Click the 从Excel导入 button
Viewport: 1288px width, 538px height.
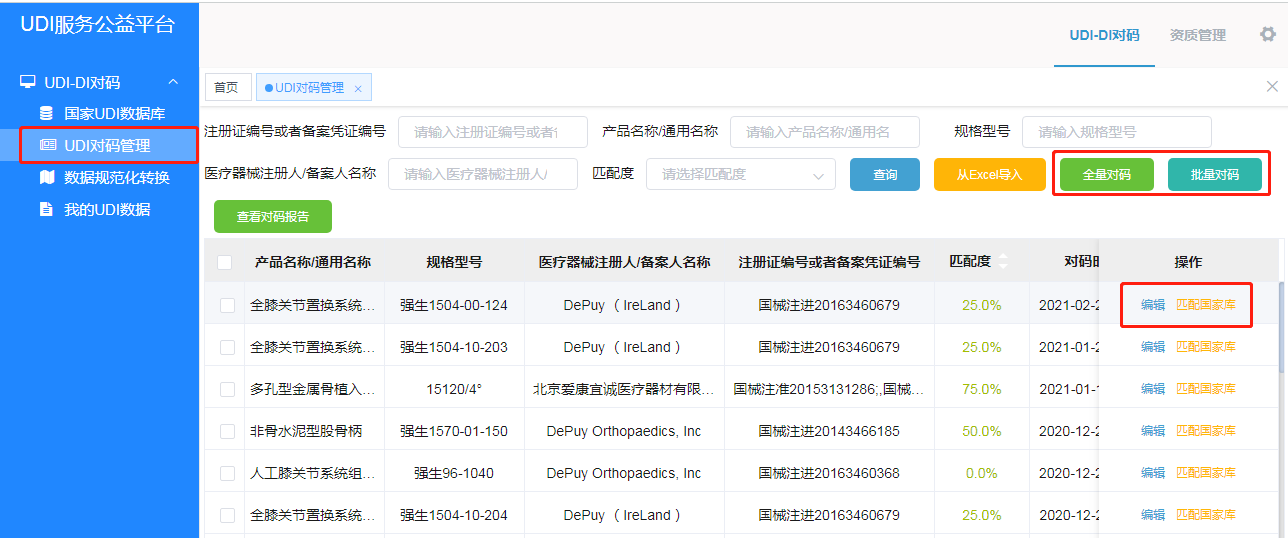[x=989, y=174]
